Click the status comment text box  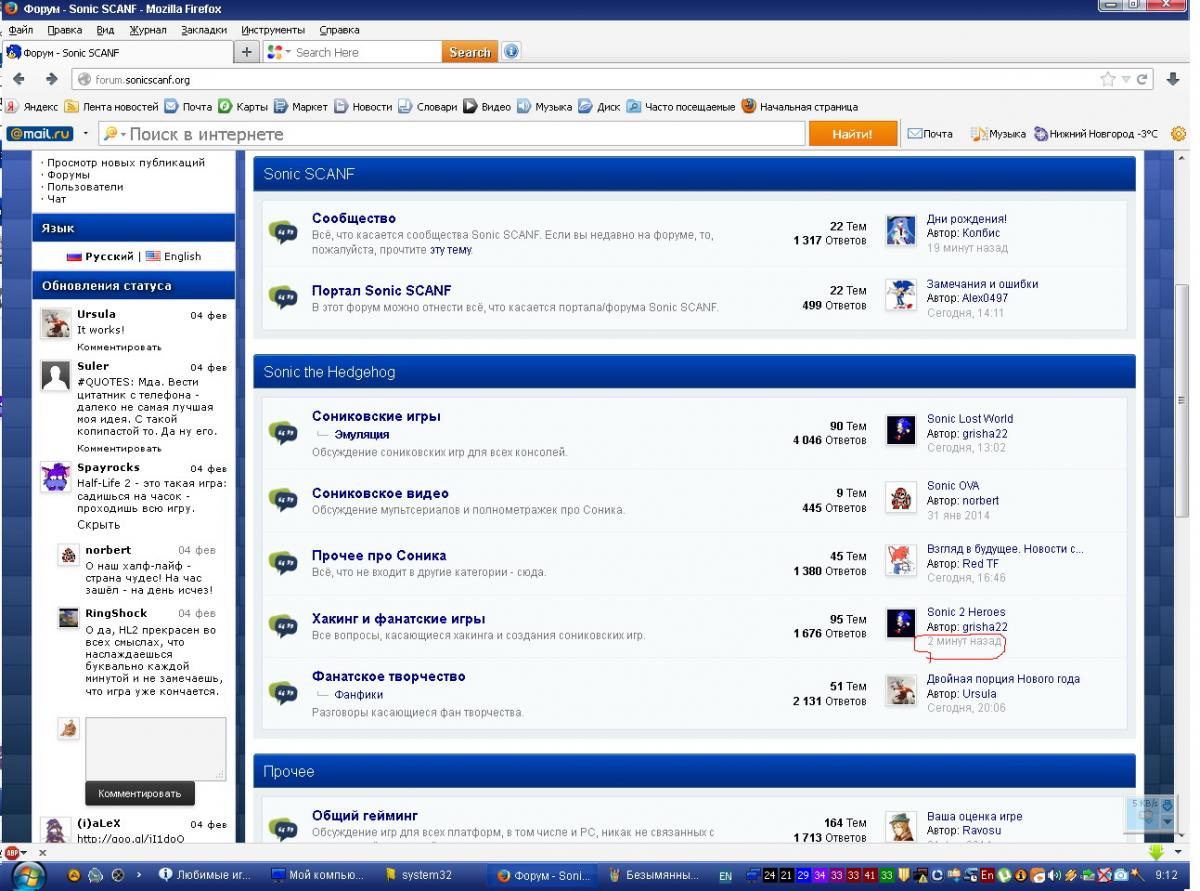155,748
